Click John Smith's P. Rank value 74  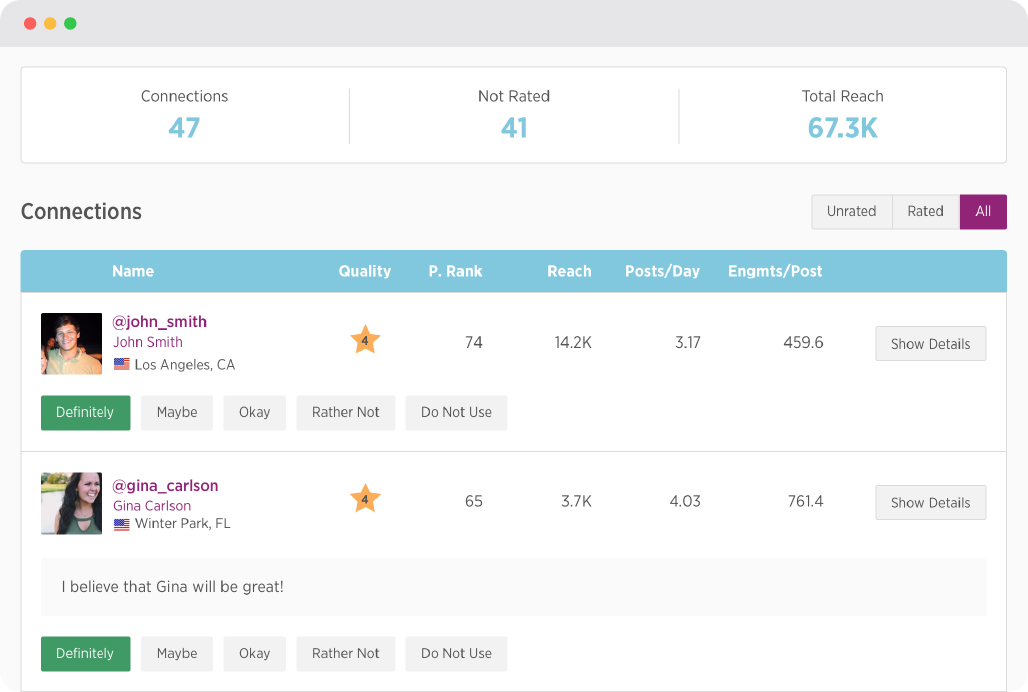point(473,343)
